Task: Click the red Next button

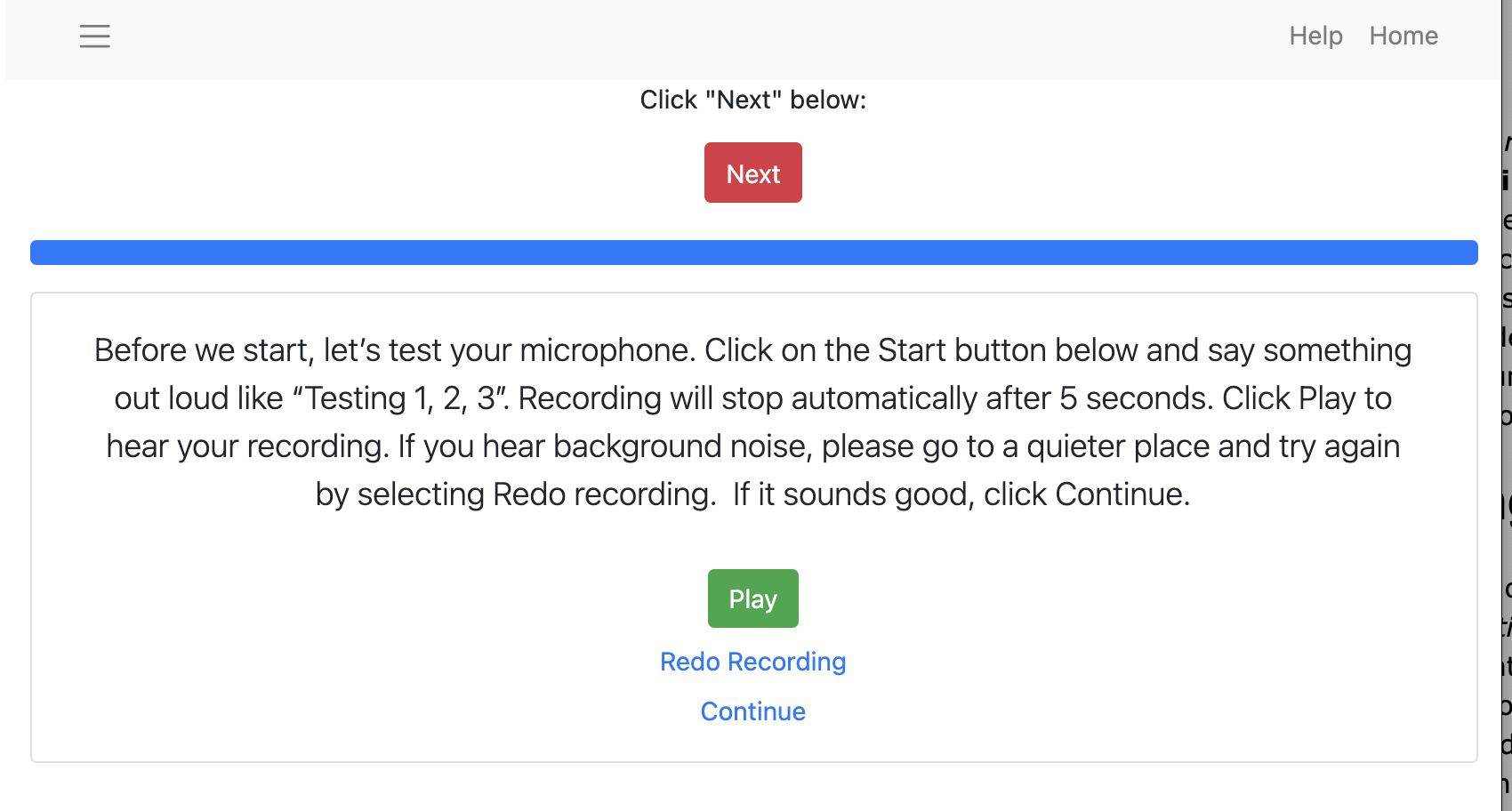Action: (x=752, y=173)
